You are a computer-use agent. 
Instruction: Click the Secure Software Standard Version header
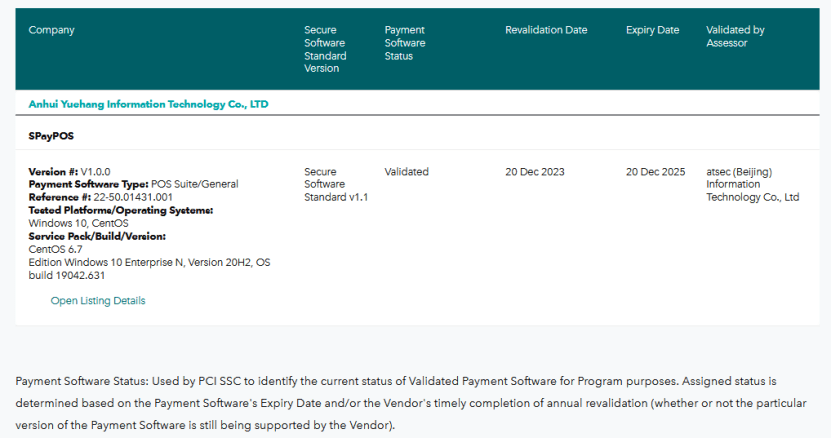(x=324, y=49)
